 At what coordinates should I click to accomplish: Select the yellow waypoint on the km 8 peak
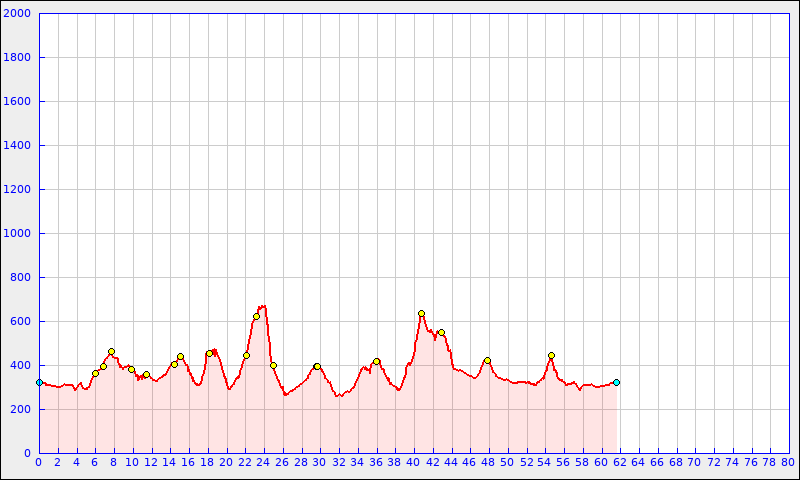[111, 352]
